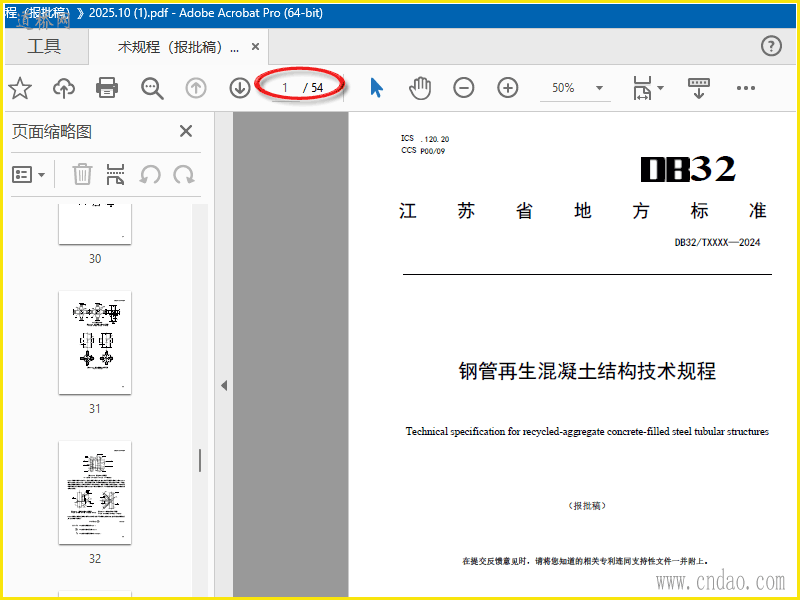
Task: Click the standard number DB32/TXXXX—2024
Action: click(717, 242)
